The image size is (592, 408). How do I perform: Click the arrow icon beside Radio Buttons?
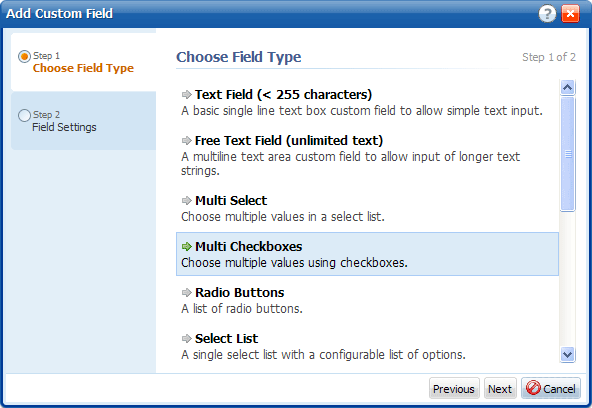tap(187, 293)
